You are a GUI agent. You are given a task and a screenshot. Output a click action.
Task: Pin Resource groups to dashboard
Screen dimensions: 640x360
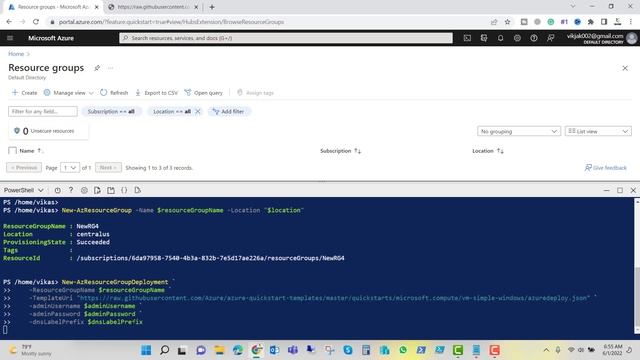pos(97,68)
